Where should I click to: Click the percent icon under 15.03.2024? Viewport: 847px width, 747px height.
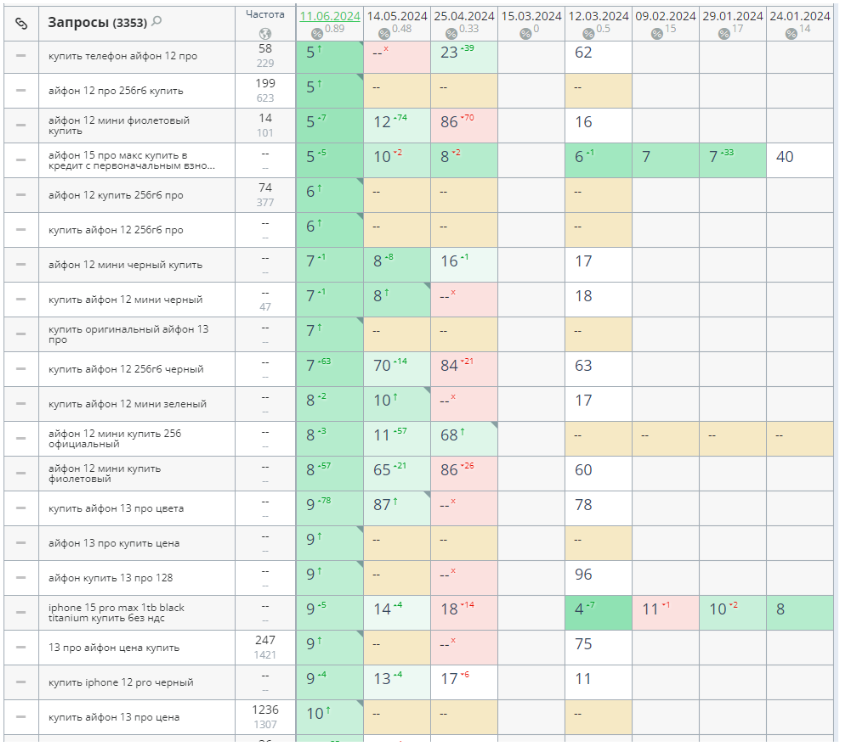pyautogui.click(x=526, y=33)
